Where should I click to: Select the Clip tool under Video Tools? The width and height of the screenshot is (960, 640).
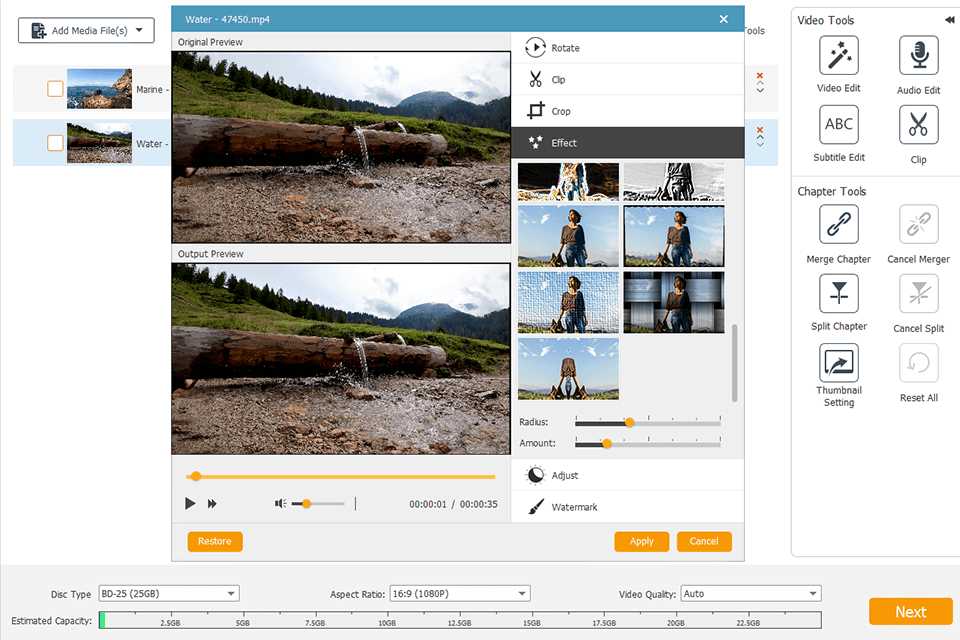[918, 124]
